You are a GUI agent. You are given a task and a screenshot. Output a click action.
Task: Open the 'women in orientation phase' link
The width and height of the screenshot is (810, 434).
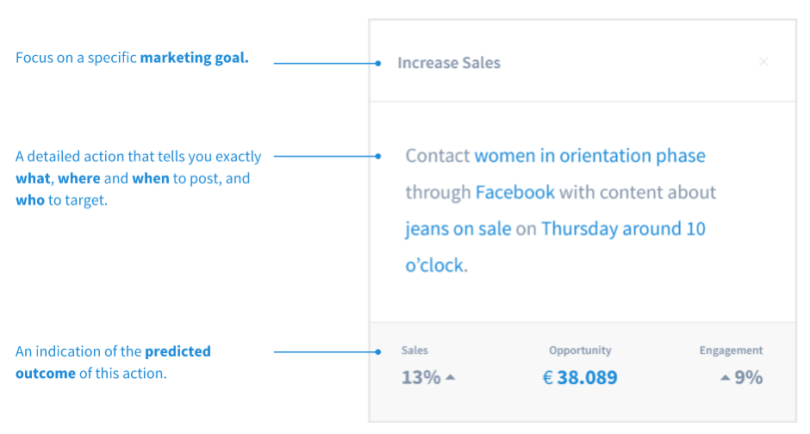pos(589,156)
